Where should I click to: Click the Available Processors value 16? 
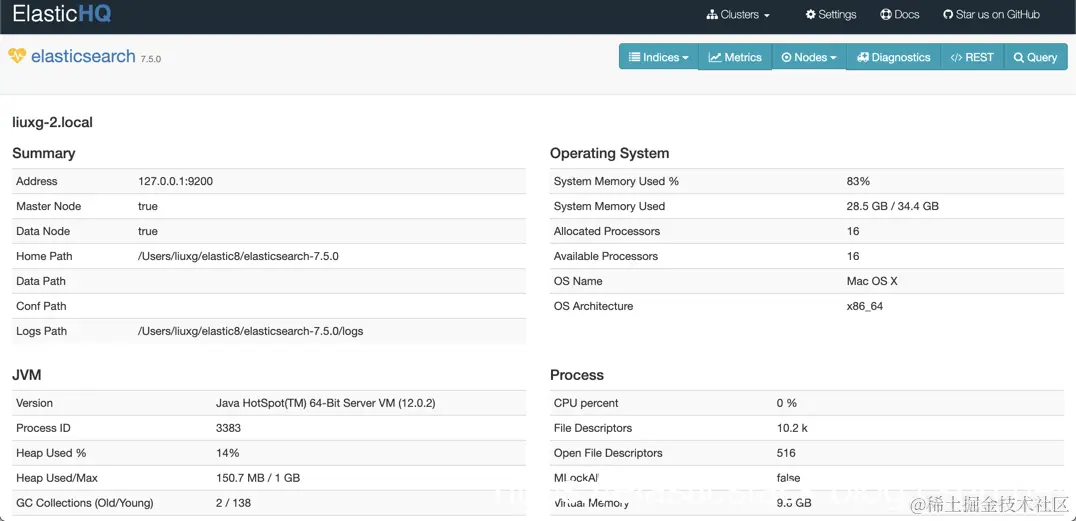[x=853, y=256]
